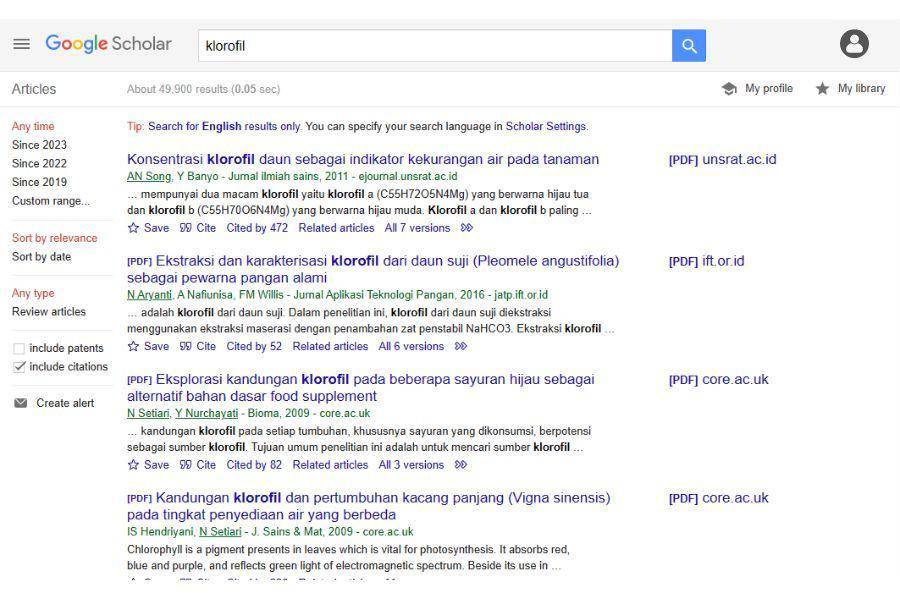Select Sort by relevance

point(55,238)
